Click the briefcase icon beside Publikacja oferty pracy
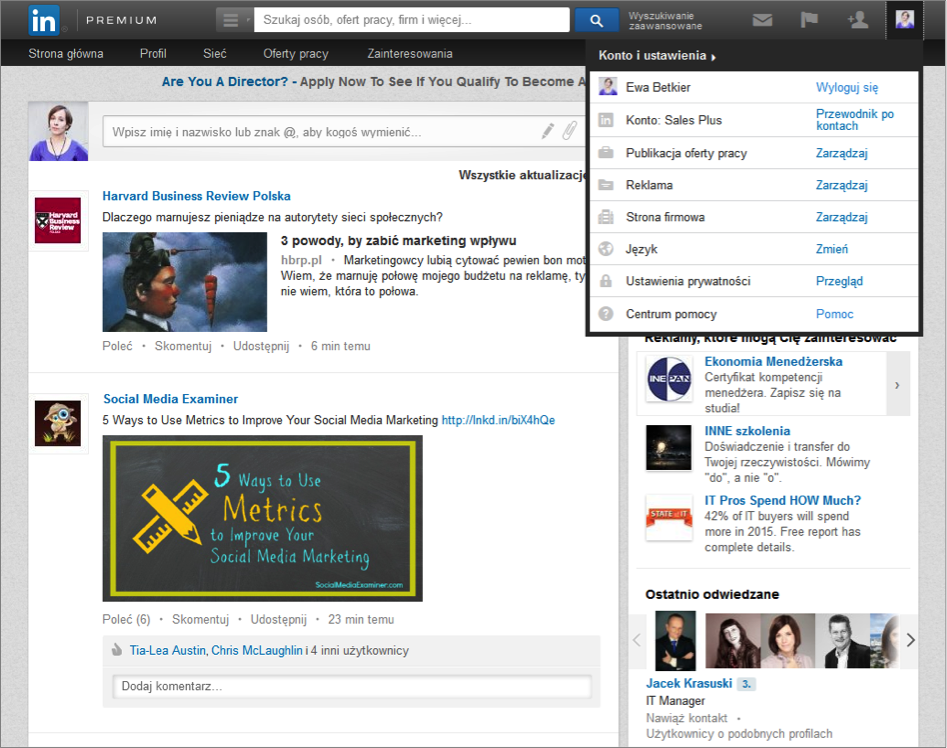The height and width of the screenshot is (748, 947). (x=605, y=153)
